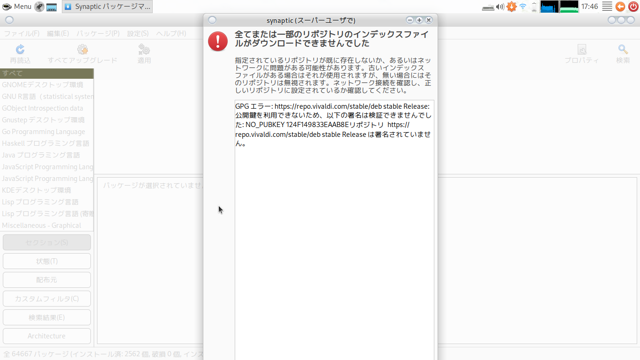Viewport: 640px width, 360px height.
Task: Click the show desktop panel icon
Action: pos(51,7)
